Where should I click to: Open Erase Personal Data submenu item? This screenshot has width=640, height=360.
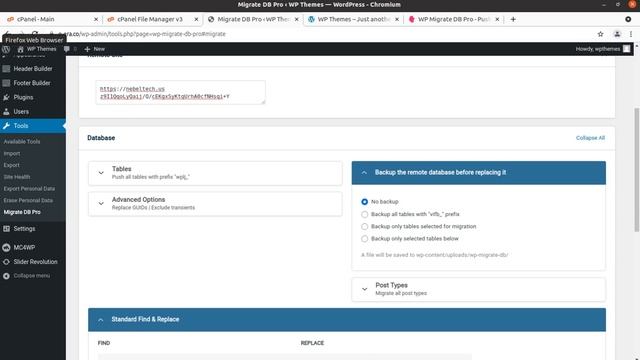coord(28,200)
